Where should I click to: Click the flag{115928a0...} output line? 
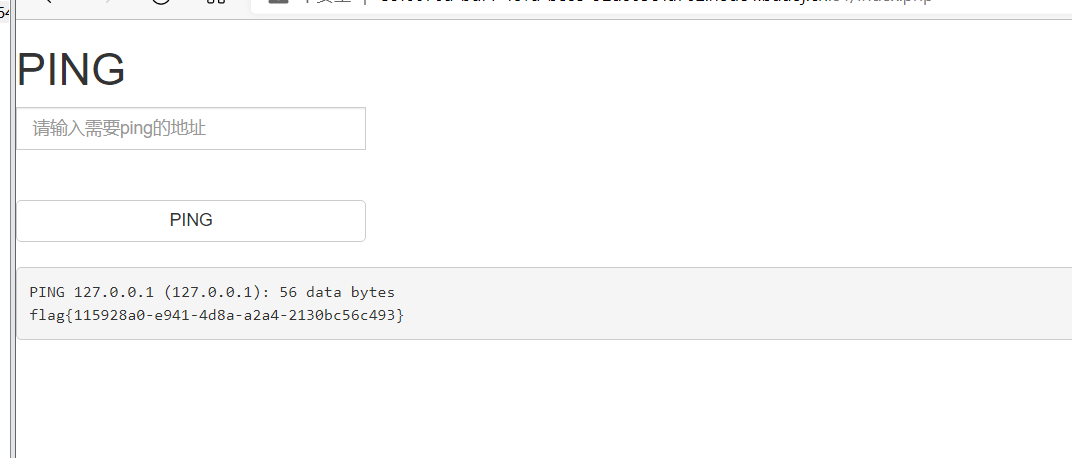pyautogui.click(x=217, y=315)
